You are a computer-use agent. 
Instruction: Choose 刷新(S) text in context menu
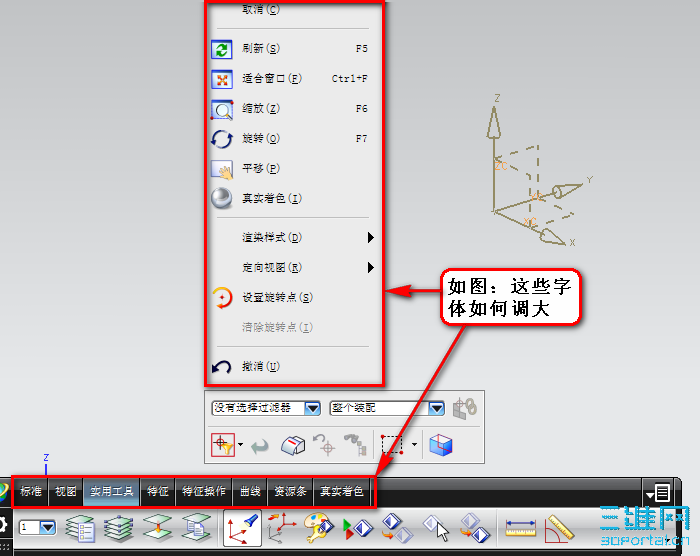pos(261,49)
